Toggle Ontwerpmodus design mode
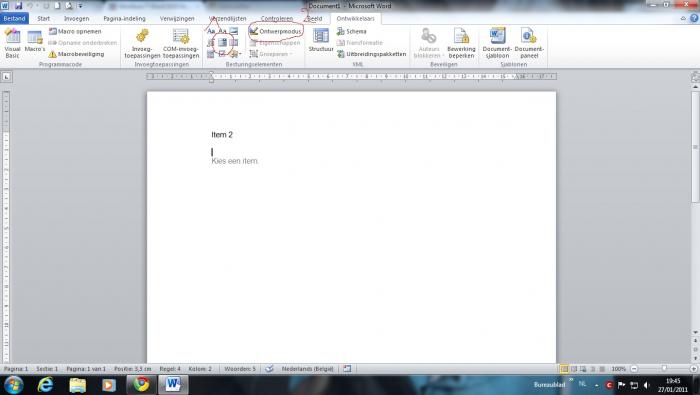This screenshot has width=700, height=395. click(x=275, y=32)
